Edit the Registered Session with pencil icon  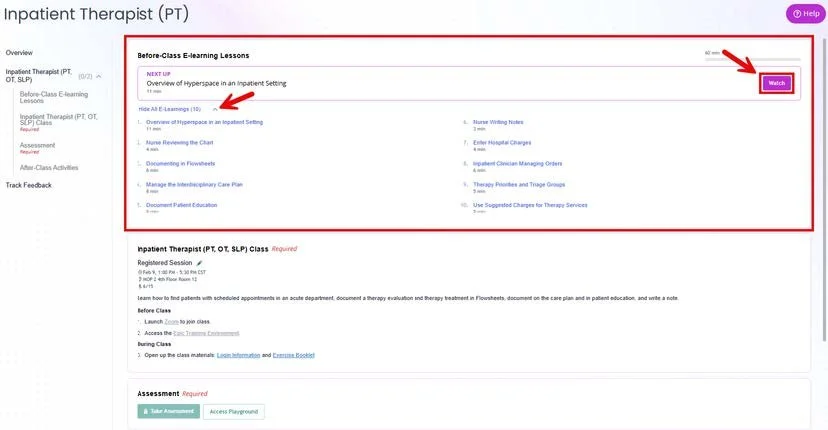tap(199, 263)
